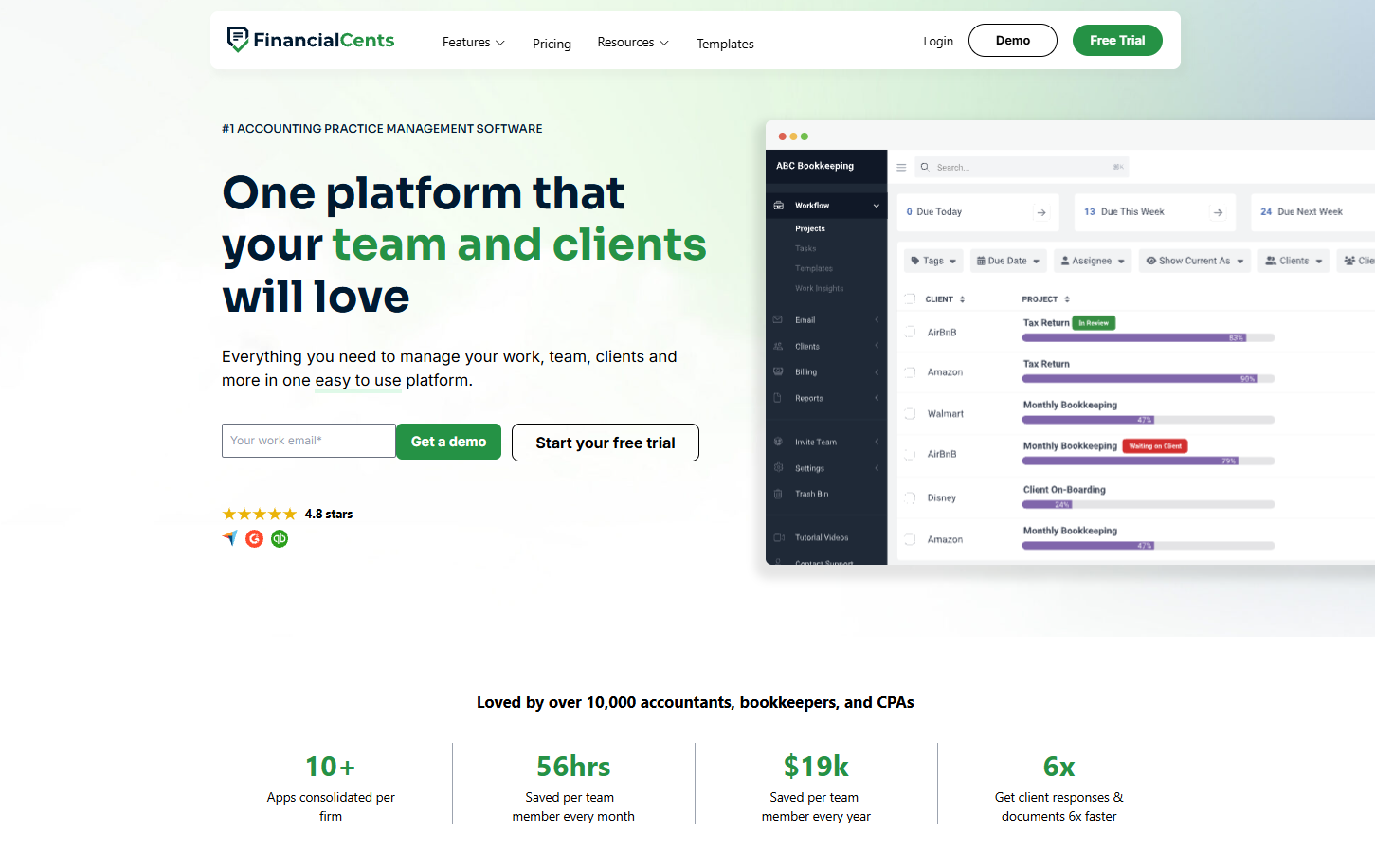The width and height of the screenshot is (1375, 868).
Task: Tick the Disney client checkbox
Action: click(910, 497)
